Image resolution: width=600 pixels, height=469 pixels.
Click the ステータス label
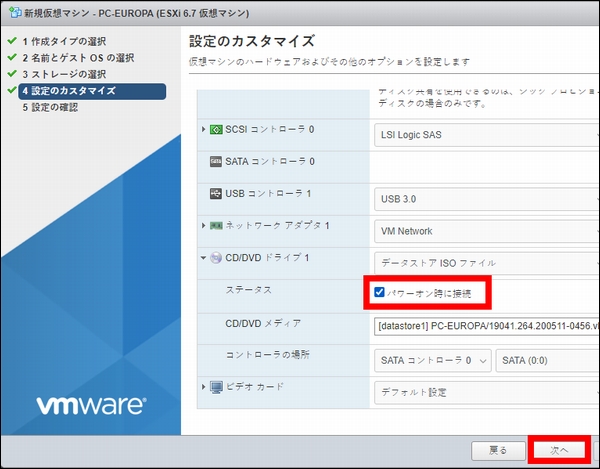pos(249,290)
